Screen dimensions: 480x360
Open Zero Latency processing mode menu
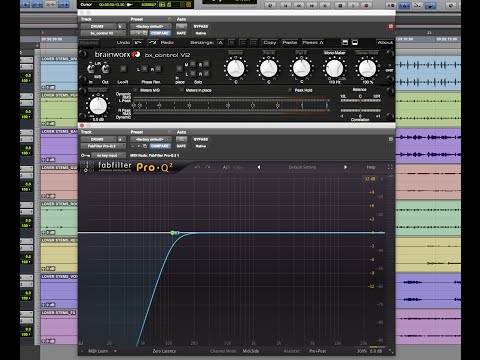coord(164,351)
